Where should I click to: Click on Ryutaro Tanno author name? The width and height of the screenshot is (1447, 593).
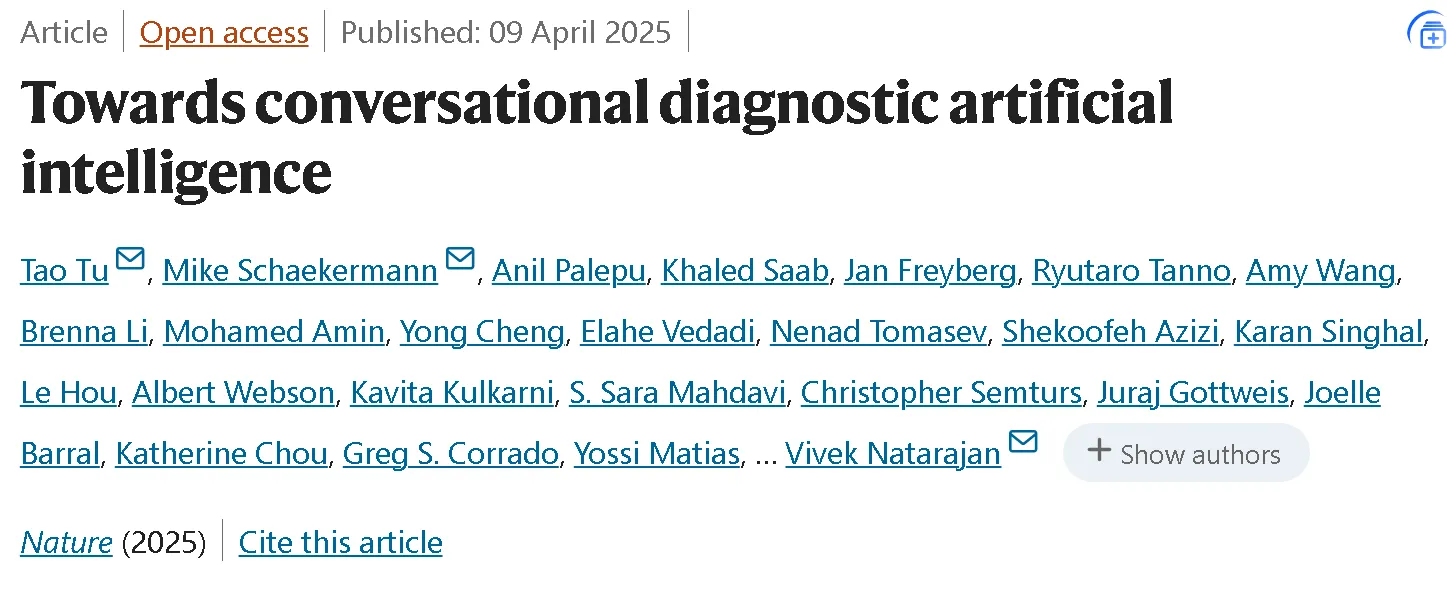(x=1131, y=271)
